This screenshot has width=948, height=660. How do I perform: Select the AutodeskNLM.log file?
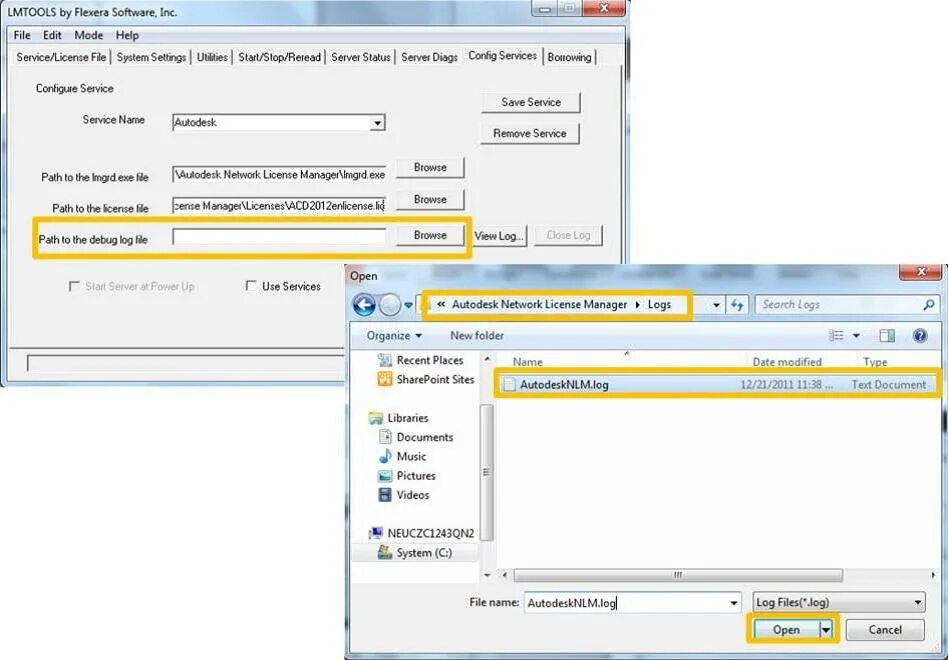point(717,384)
